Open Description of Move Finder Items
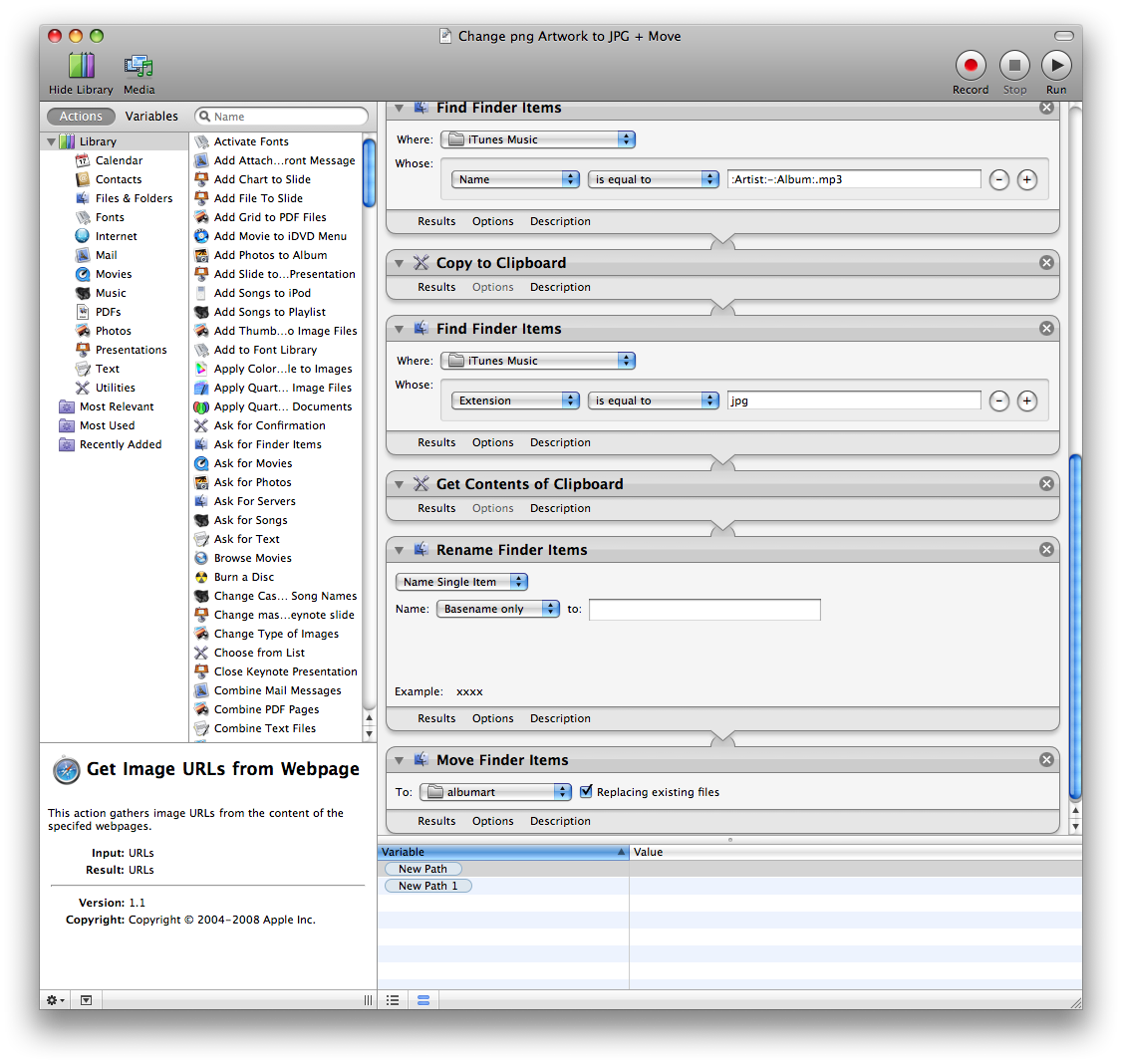 click(x=560, y=822)
